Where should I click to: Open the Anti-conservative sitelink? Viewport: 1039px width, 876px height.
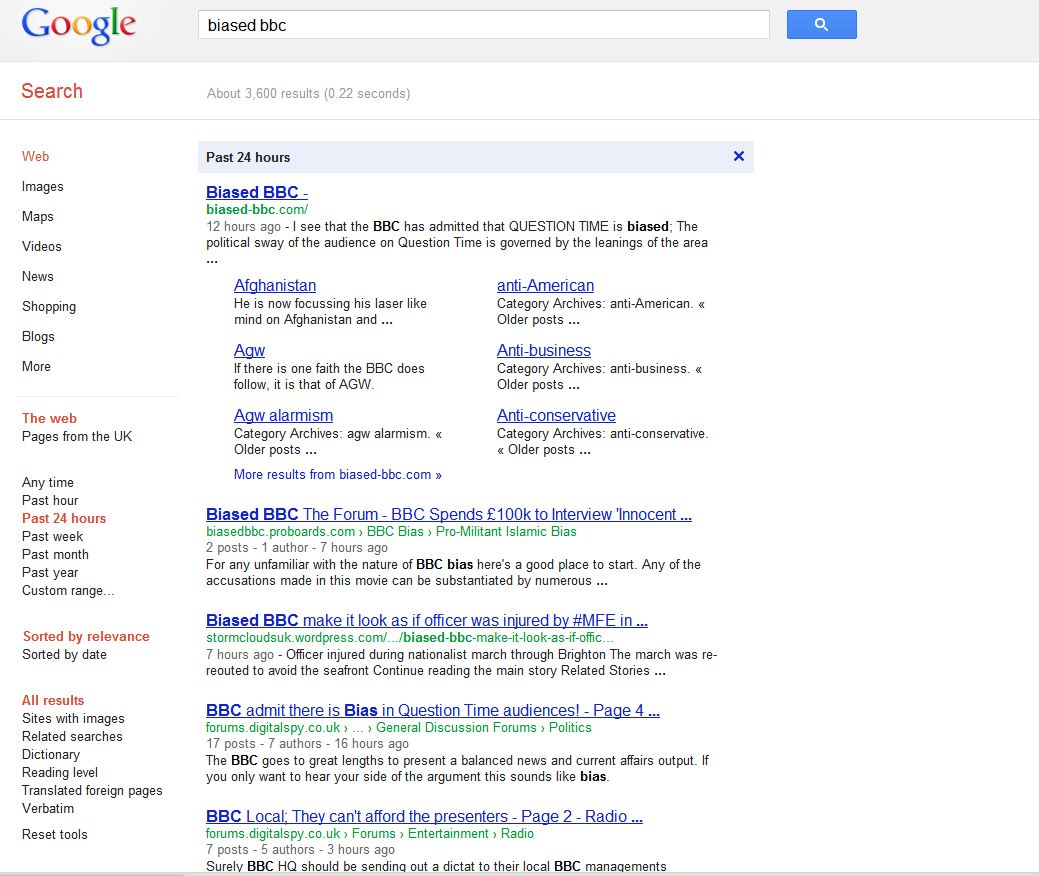point(557,415)
